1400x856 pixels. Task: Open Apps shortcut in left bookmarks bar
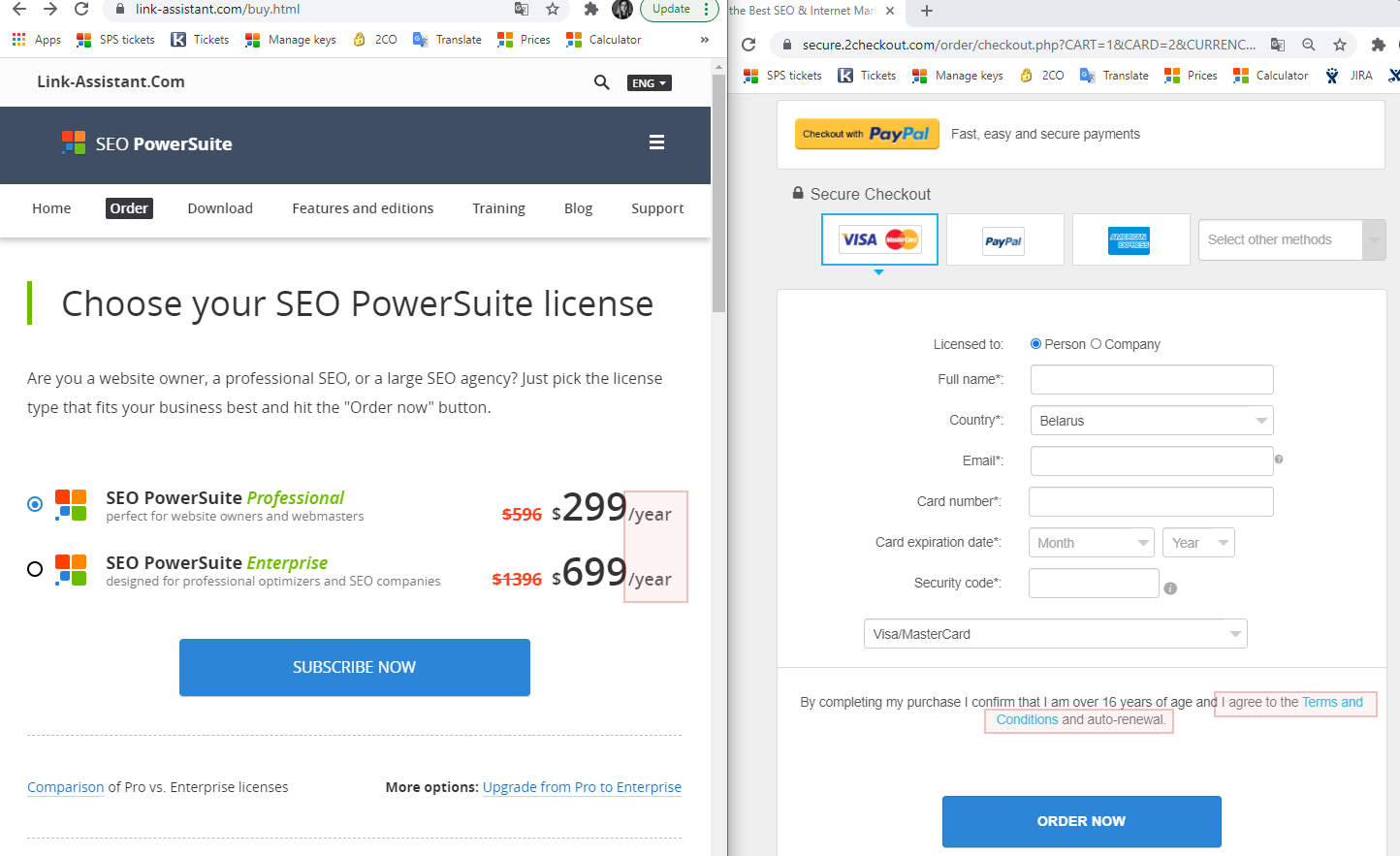pyautogui.click(x=37, y=40)
